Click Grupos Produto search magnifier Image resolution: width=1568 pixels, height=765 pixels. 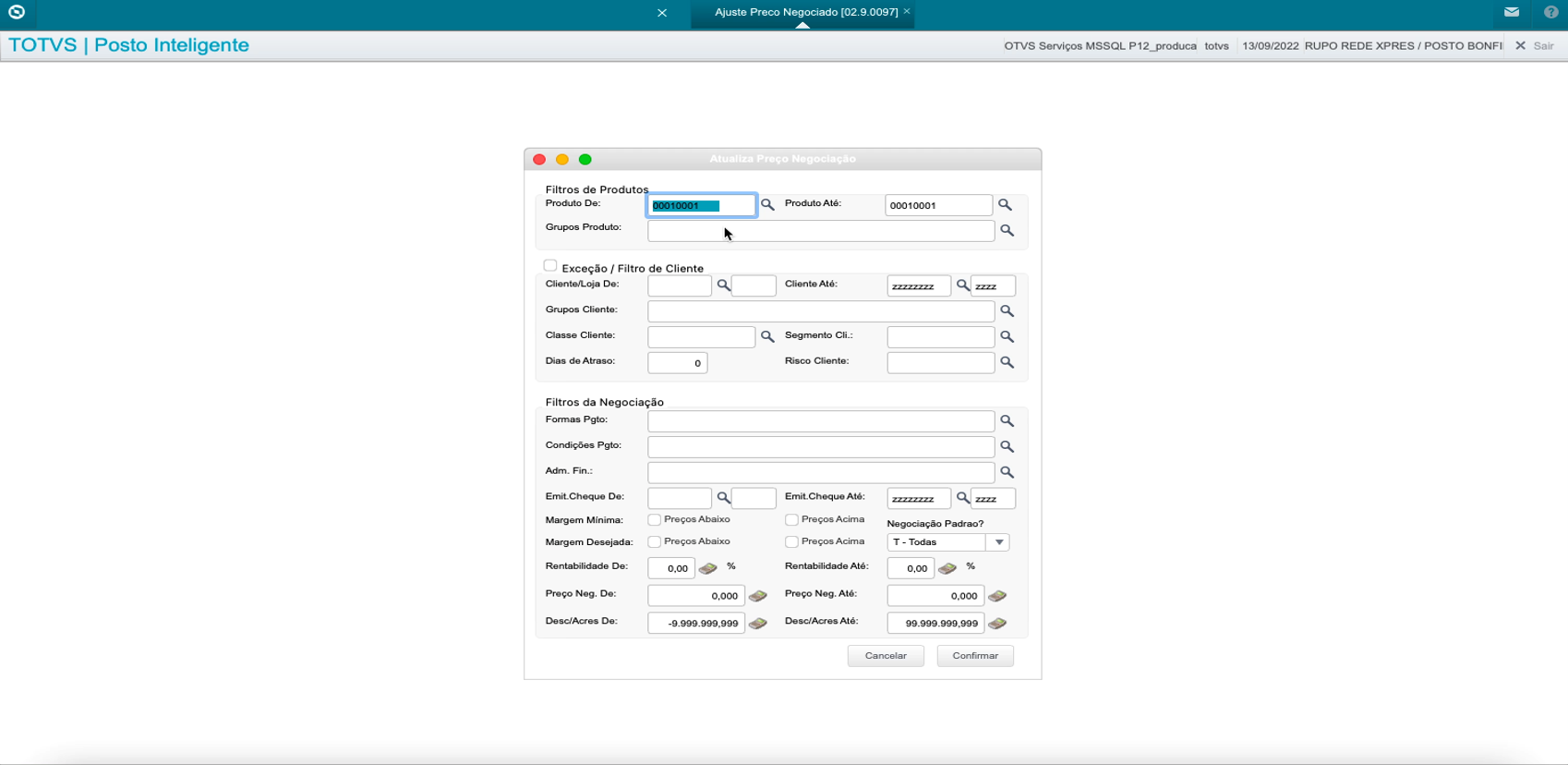[x=1007, y=231]
